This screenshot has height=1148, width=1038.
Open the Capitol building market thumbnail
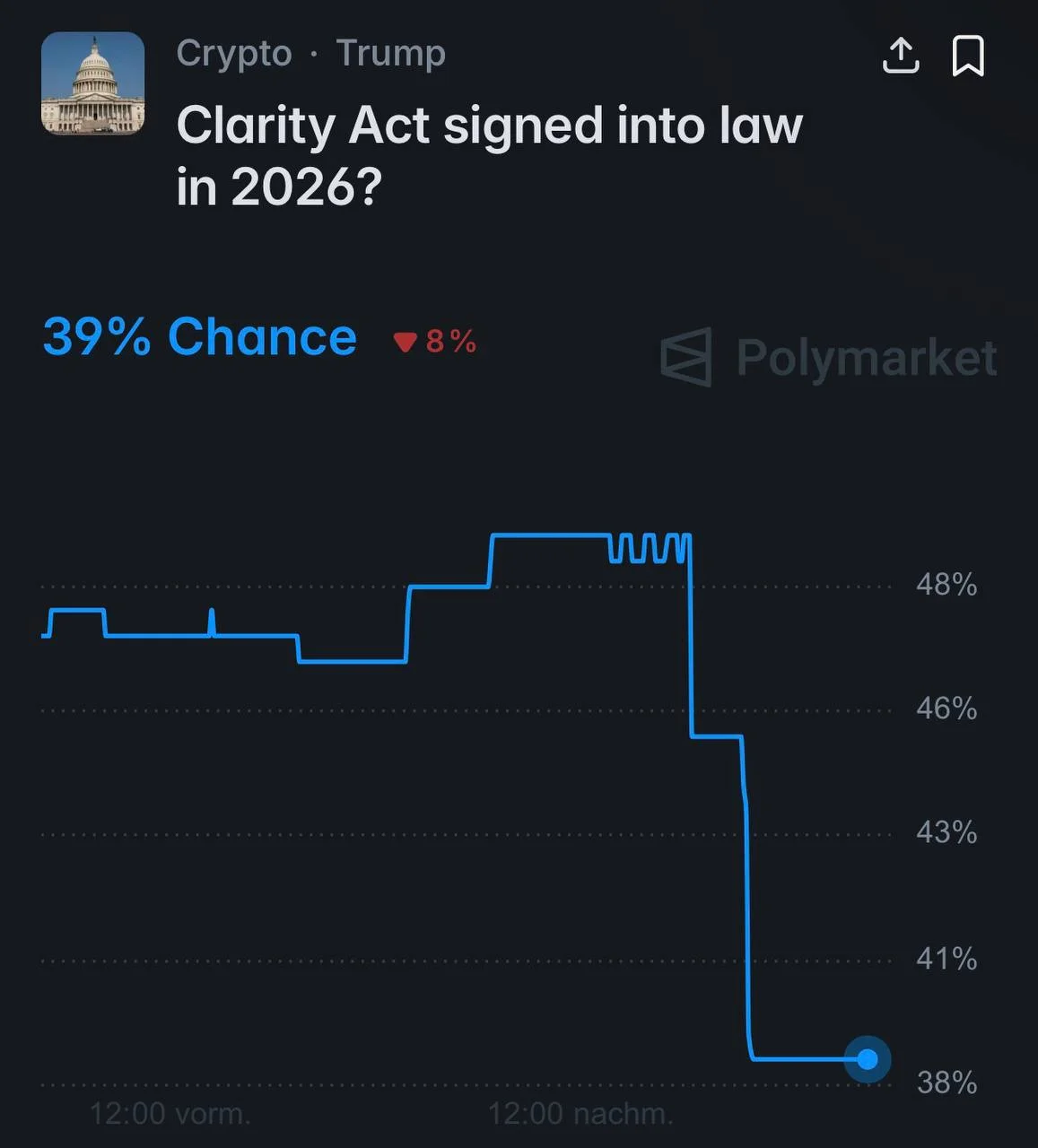click(93, 83)
